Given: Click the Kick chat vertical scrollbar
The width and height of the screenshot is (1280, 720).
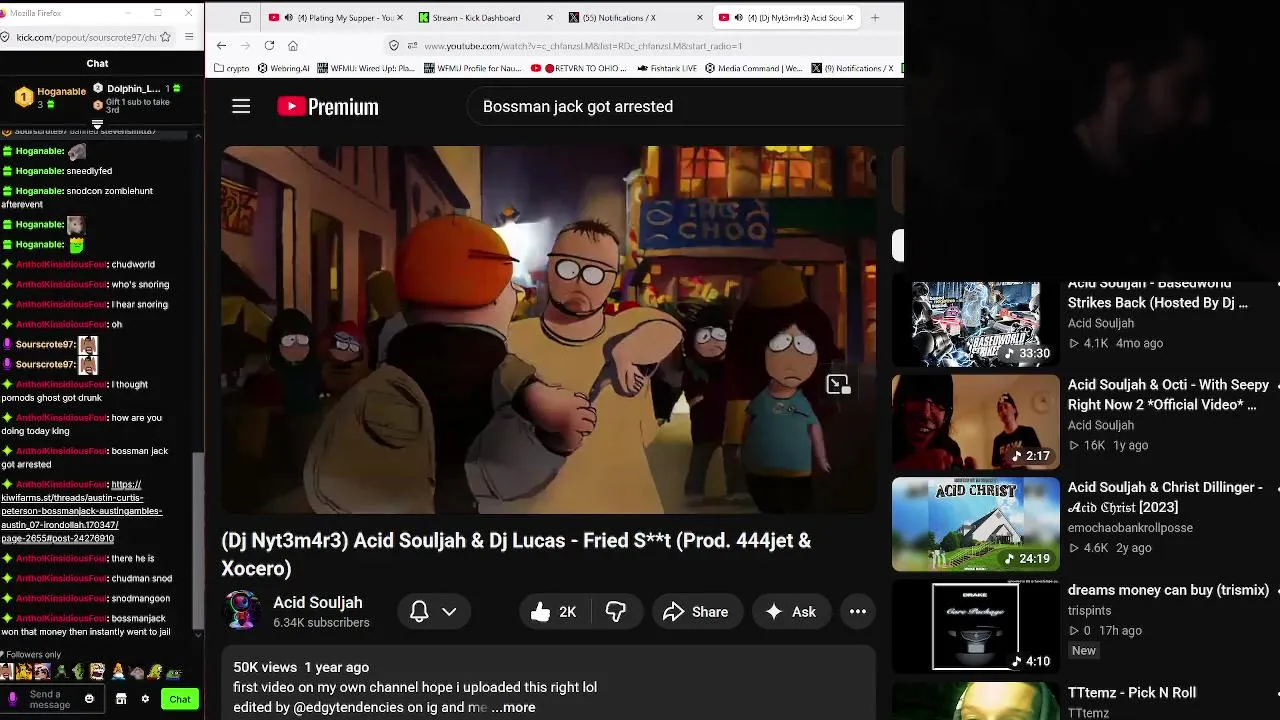Looking at the screenshot, I should coord(198,540).
